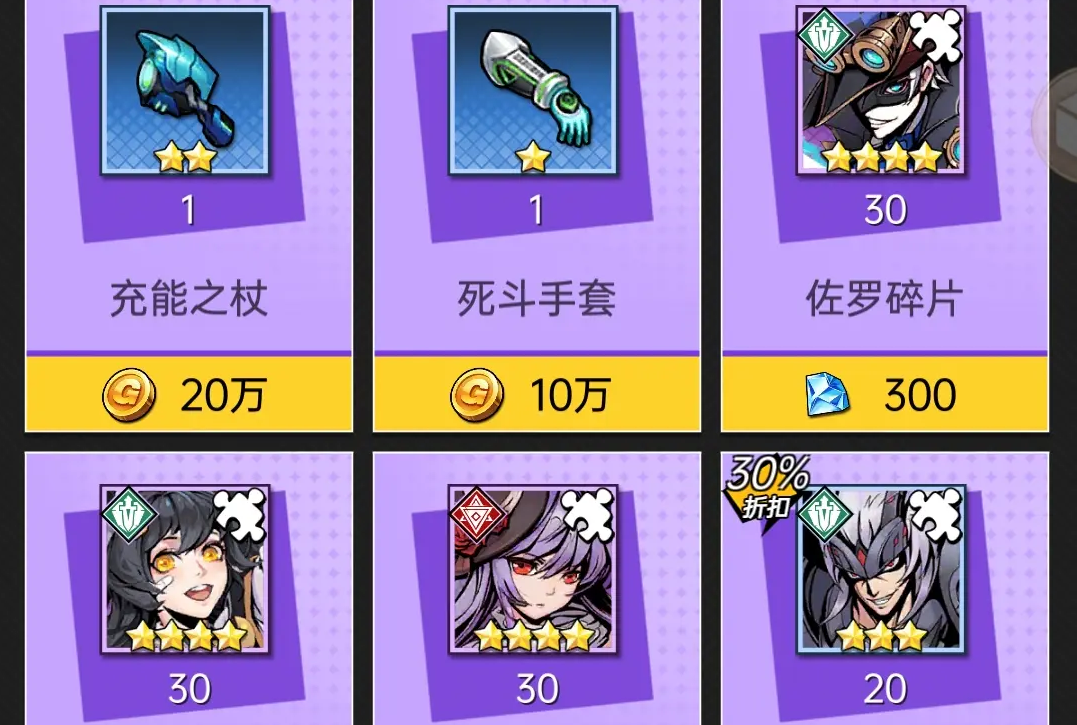Purchase 佐罗碎片 for 300 diamonds
1077x725 pixels.
click(885, 394)
